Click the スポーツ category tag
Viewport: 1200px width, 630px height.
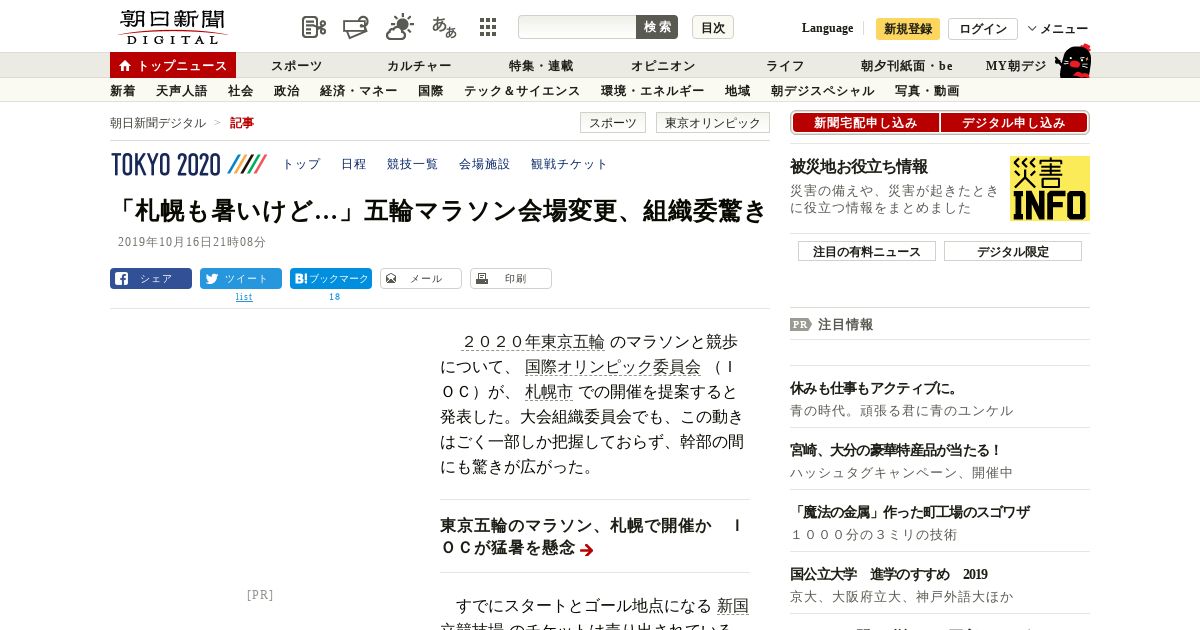pyautogui.click(x=613, y=123)
